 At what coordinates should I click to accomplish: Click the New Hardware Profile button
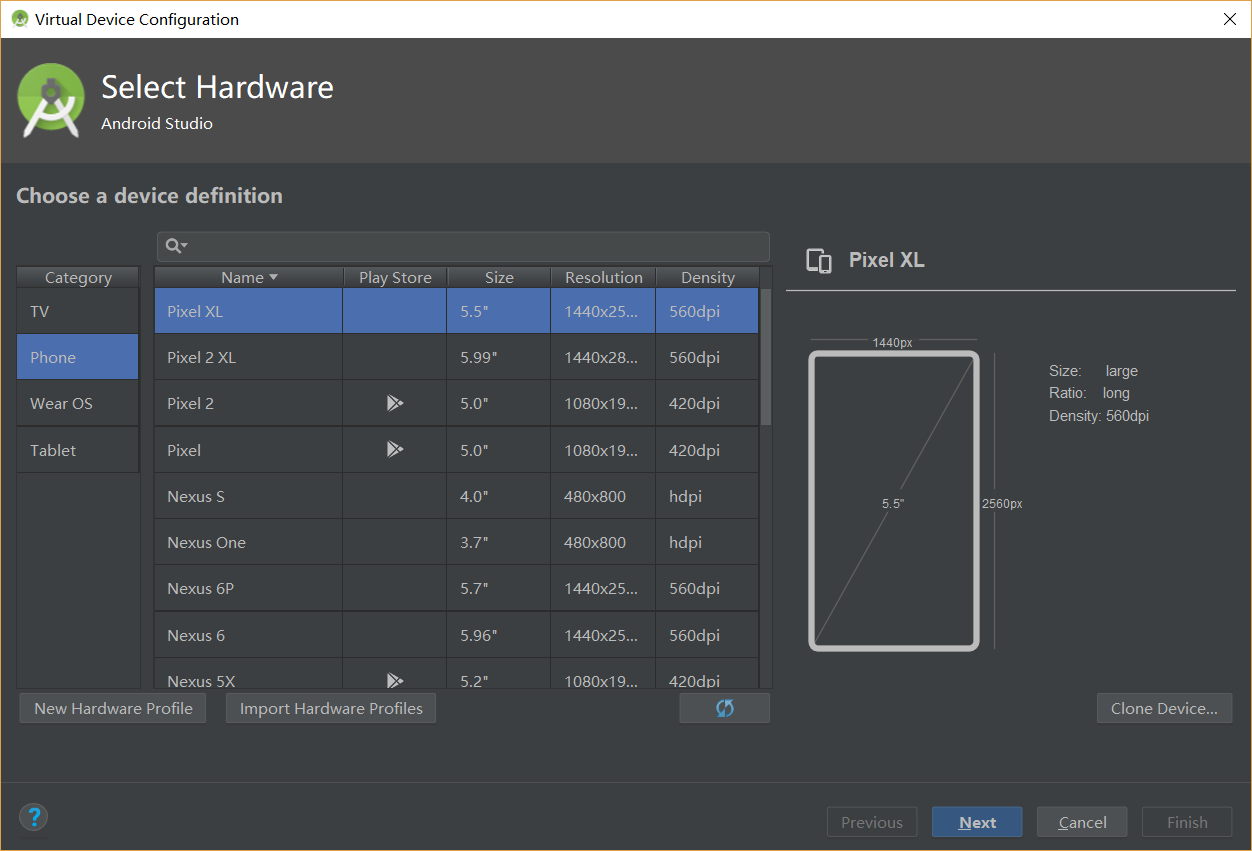[113, 708]
